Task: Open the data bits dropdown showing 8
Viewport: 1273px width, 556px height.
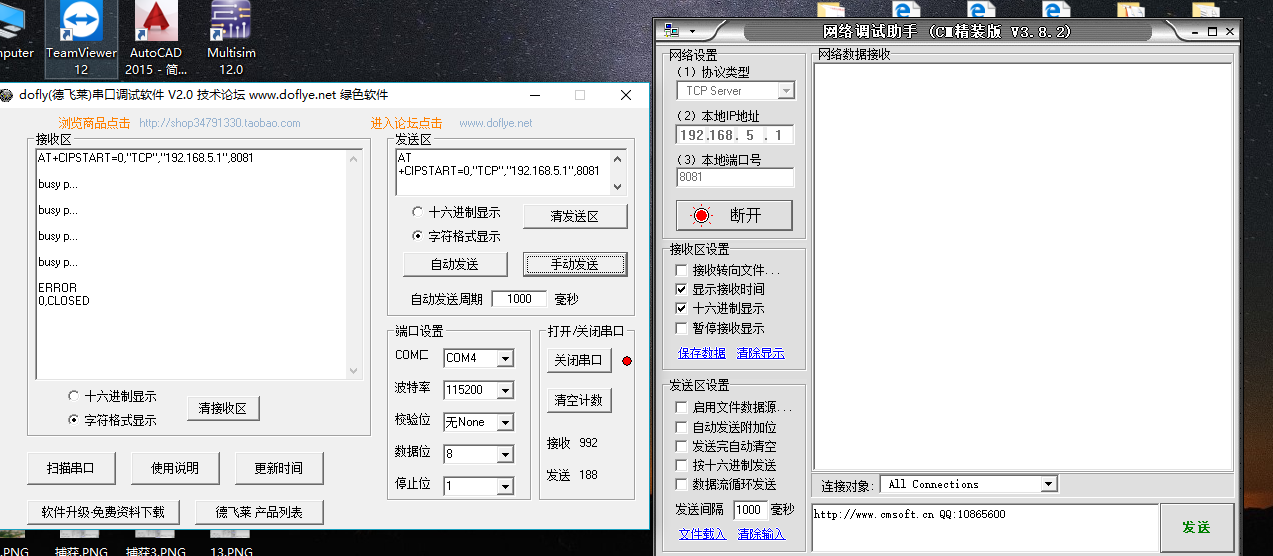Action: coord(505,454)
